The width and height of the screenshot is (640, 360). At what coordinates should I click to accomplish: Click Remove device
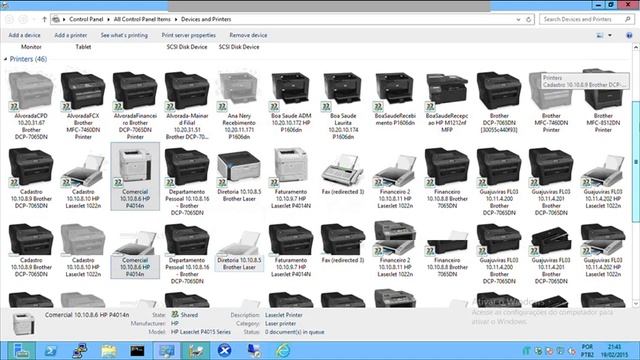[x=248, y=36]
